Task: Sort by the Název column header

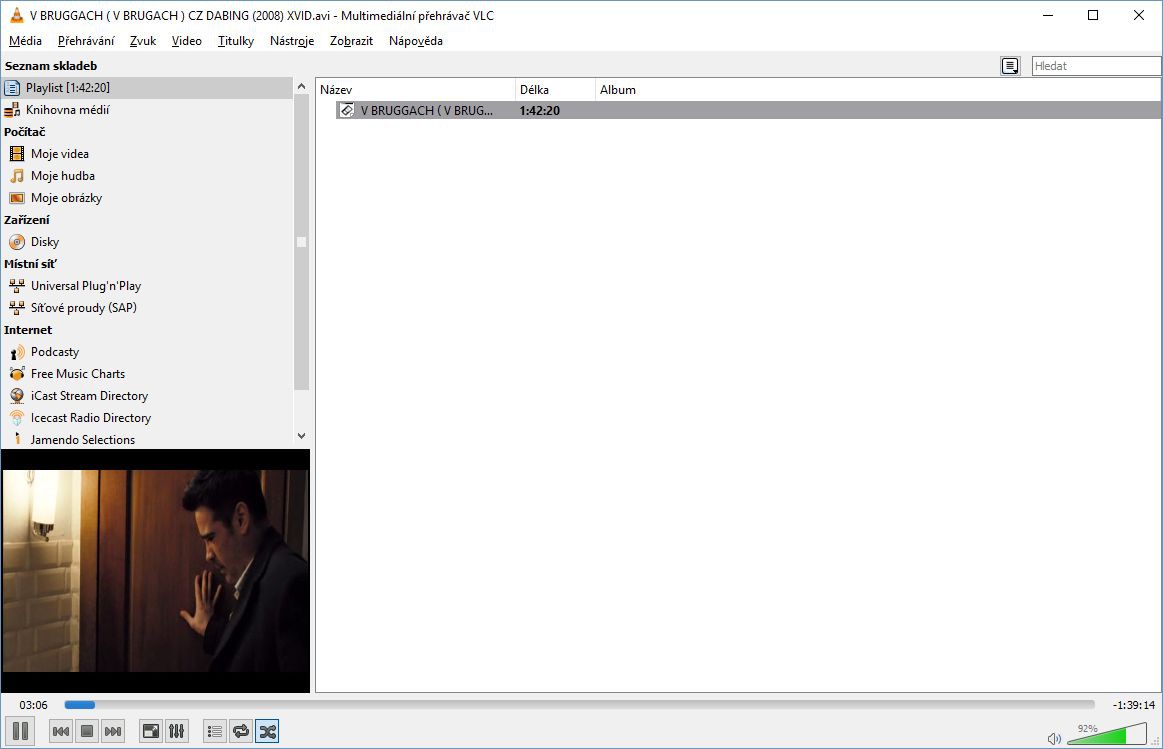Action: 415,90
